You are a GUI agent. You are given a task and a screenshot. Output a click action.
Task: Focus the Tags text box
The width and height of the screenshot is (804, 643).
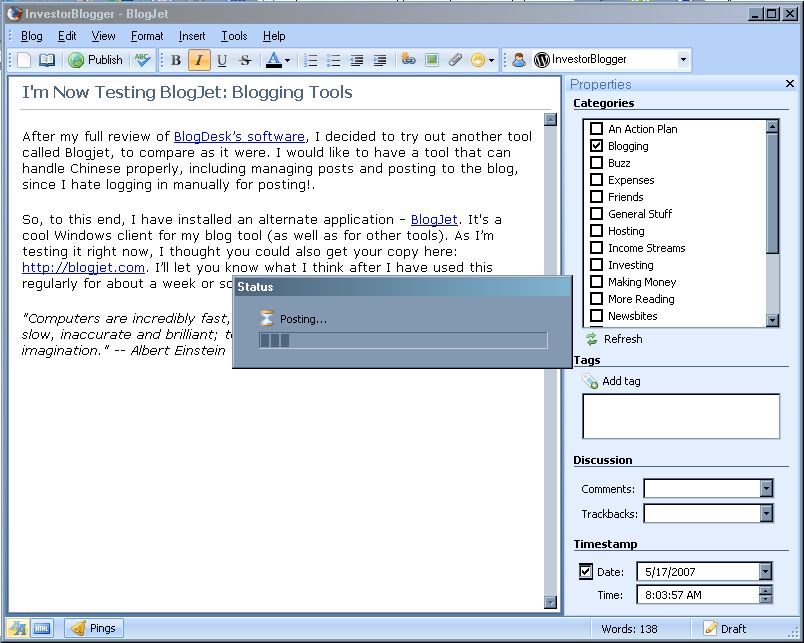pos(681,416)
